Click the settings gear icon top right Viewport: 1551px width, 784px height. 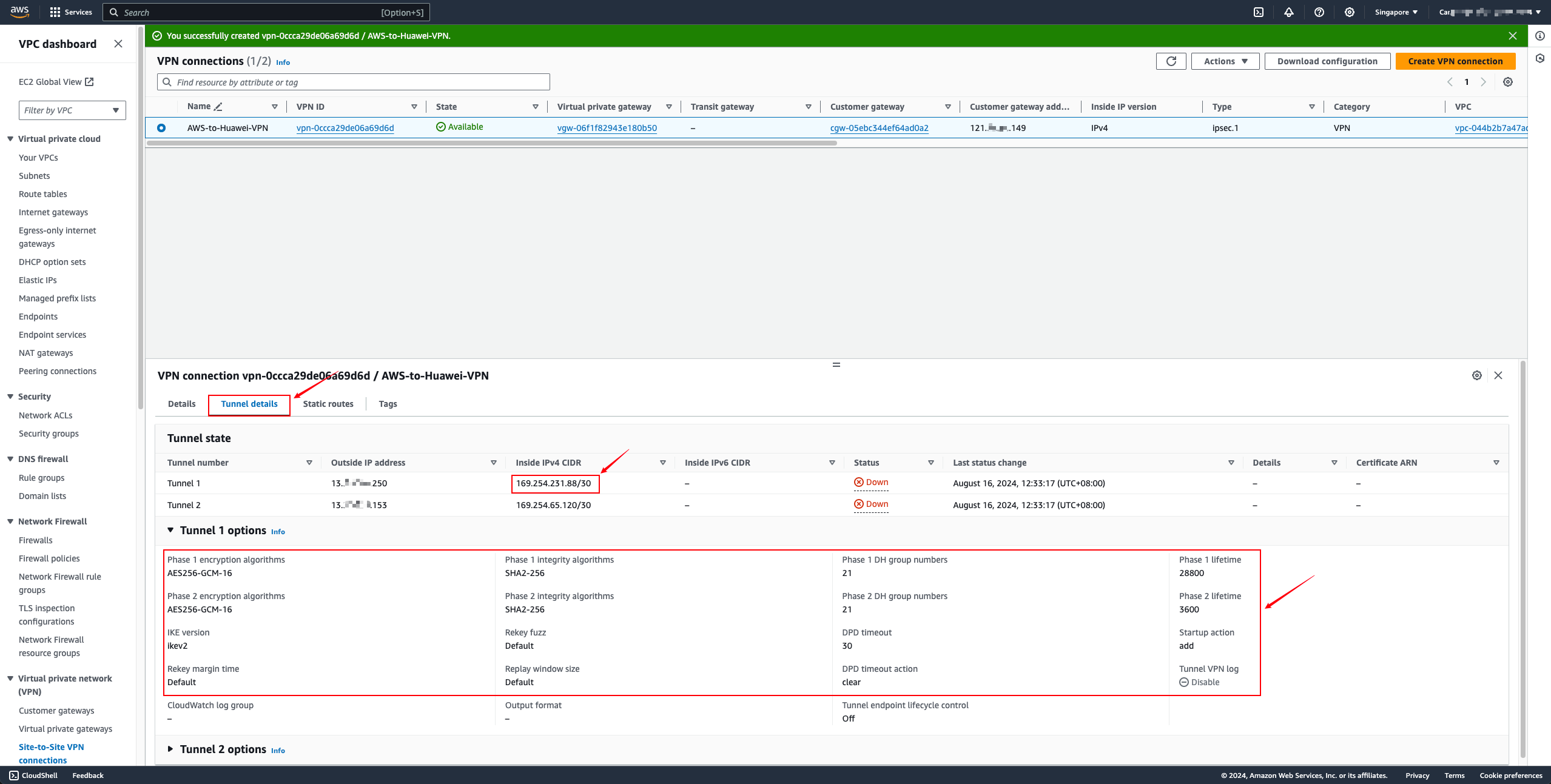point(1349,12)
